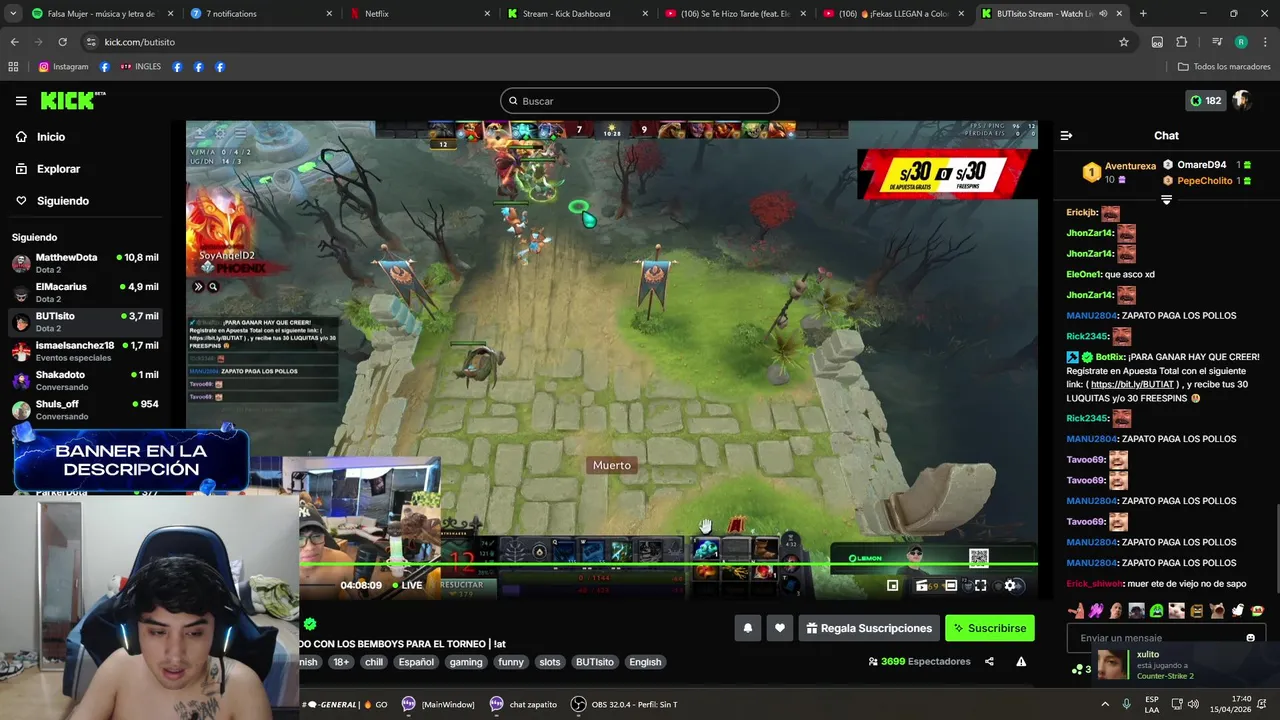Open emoji picker in message box
Viewport: 1280px width, 720px height.
click(x=1250, y=638)
